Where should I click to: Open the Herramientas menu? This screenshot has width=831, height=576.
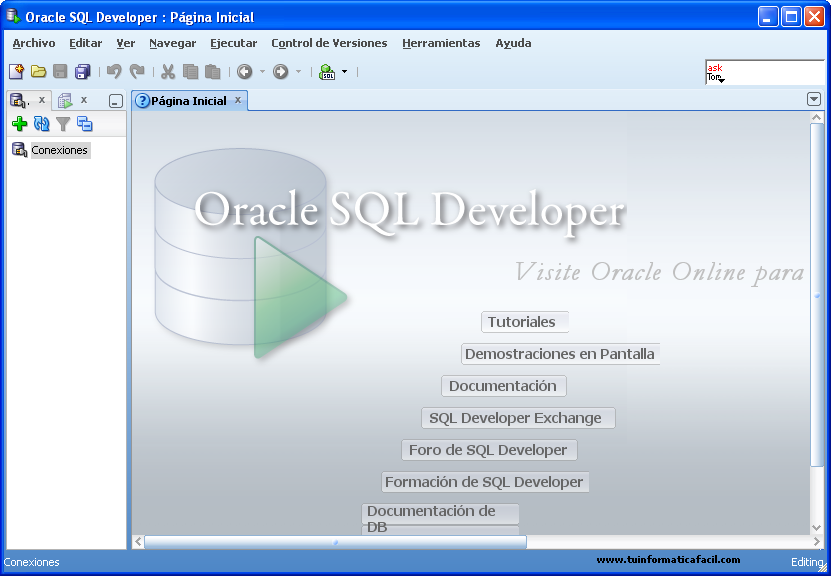pos(441,43)
